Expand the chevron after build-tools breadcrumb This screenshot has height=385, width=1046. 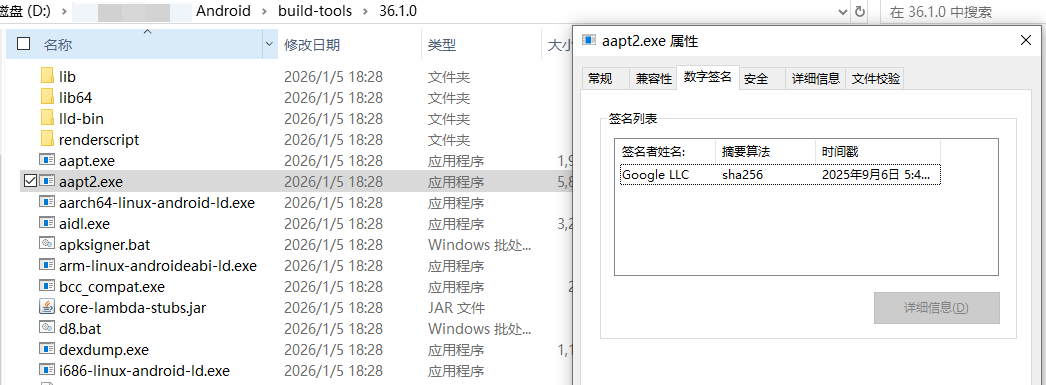366,11
